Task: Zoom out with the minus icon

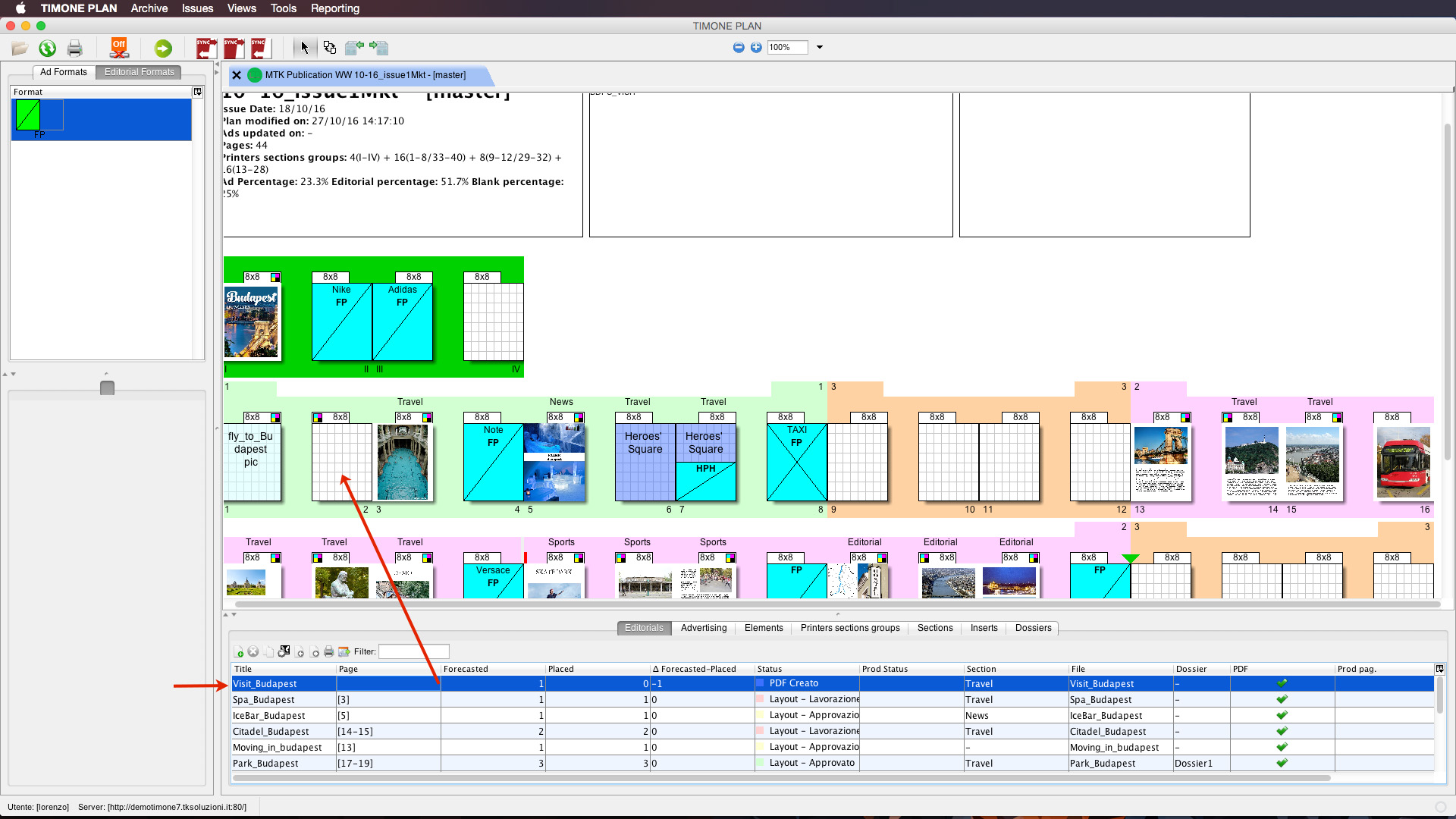Action: coord(739,47)
